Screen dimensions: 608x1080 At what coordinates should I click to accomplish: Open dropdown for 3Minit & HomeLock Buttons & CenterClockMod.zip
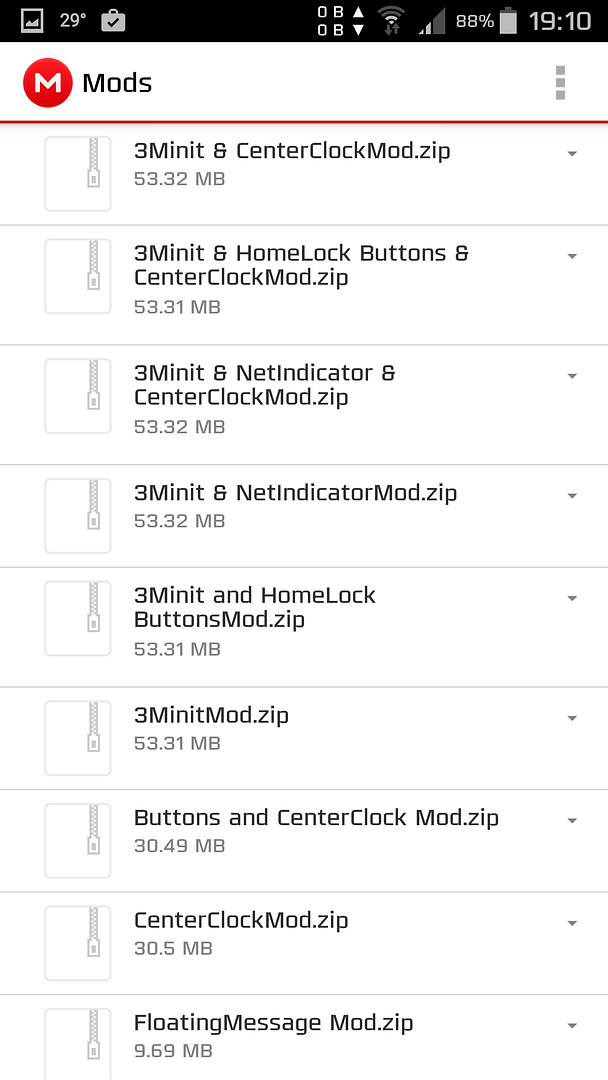pos(572,256)
